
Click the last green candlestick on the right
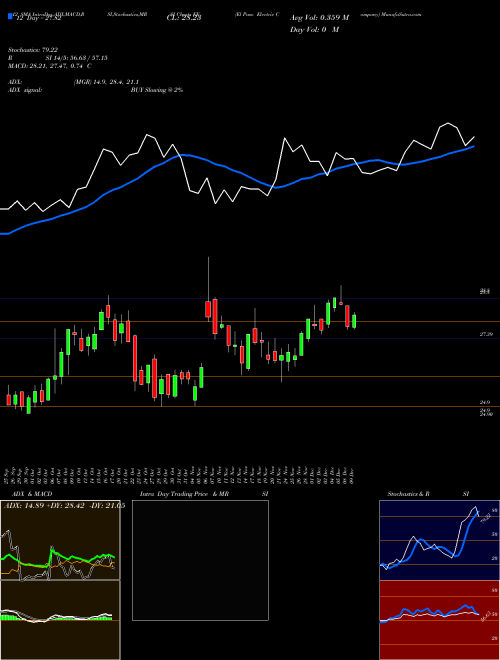tap(354, 321)
